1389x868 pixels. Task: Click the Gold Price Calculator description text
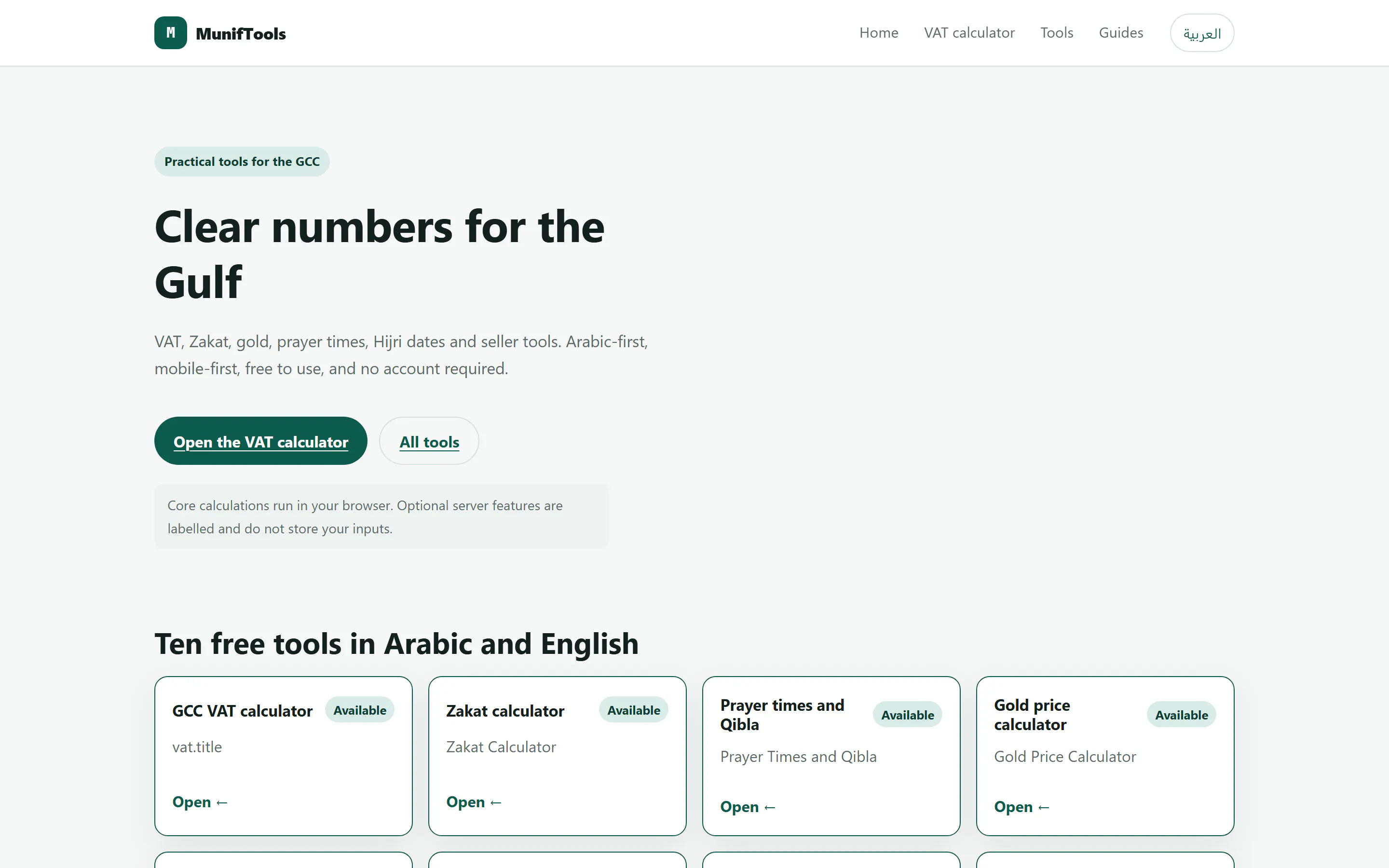click(1065, 757)
